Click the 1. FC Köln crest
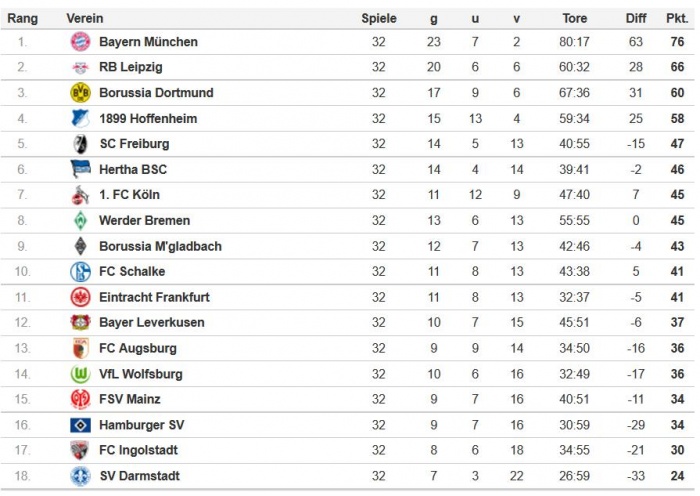Image resolution: width=700 pixels, height=496 pixels. tap(80, 195)
